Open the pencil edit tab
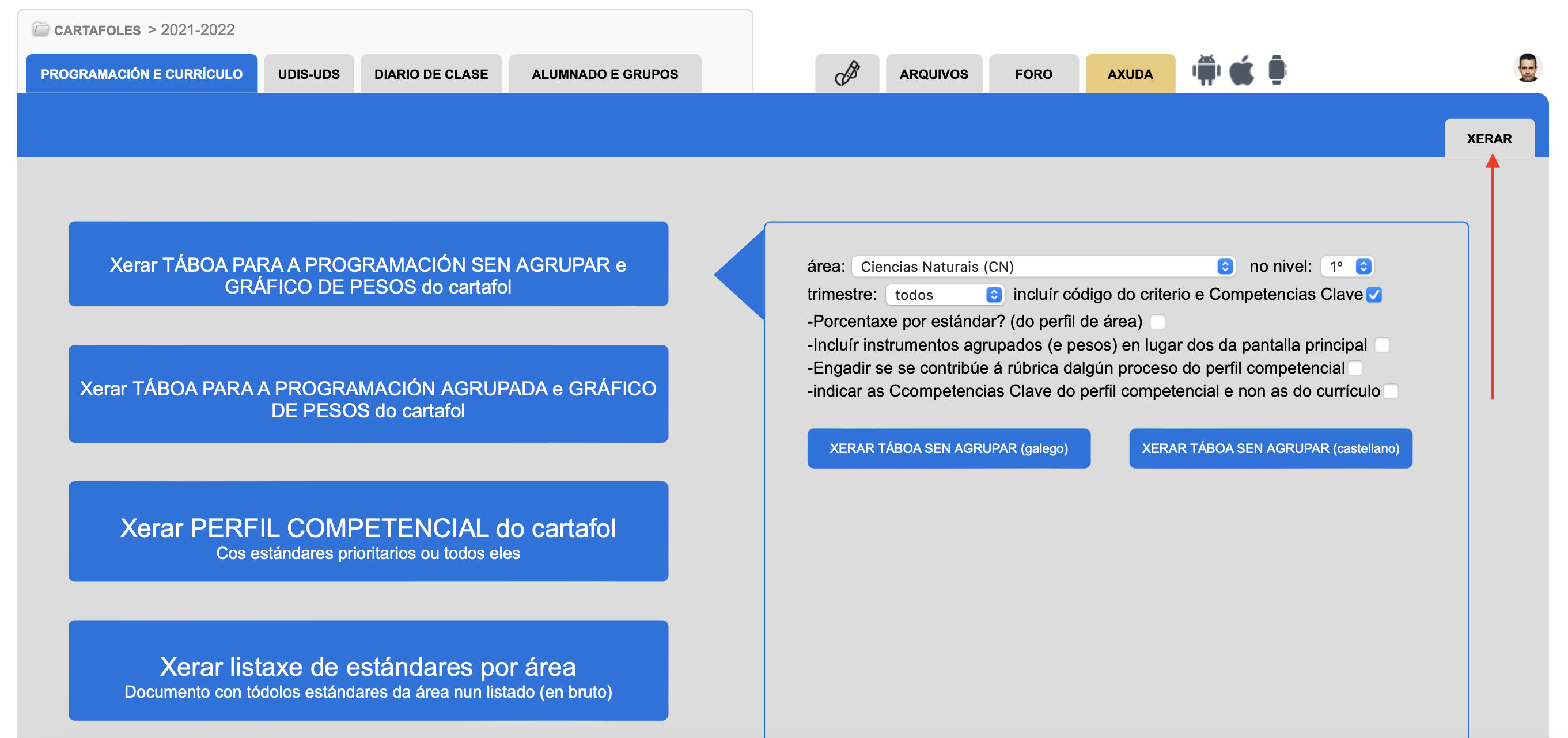The image size is (1568, 738). 847,74
